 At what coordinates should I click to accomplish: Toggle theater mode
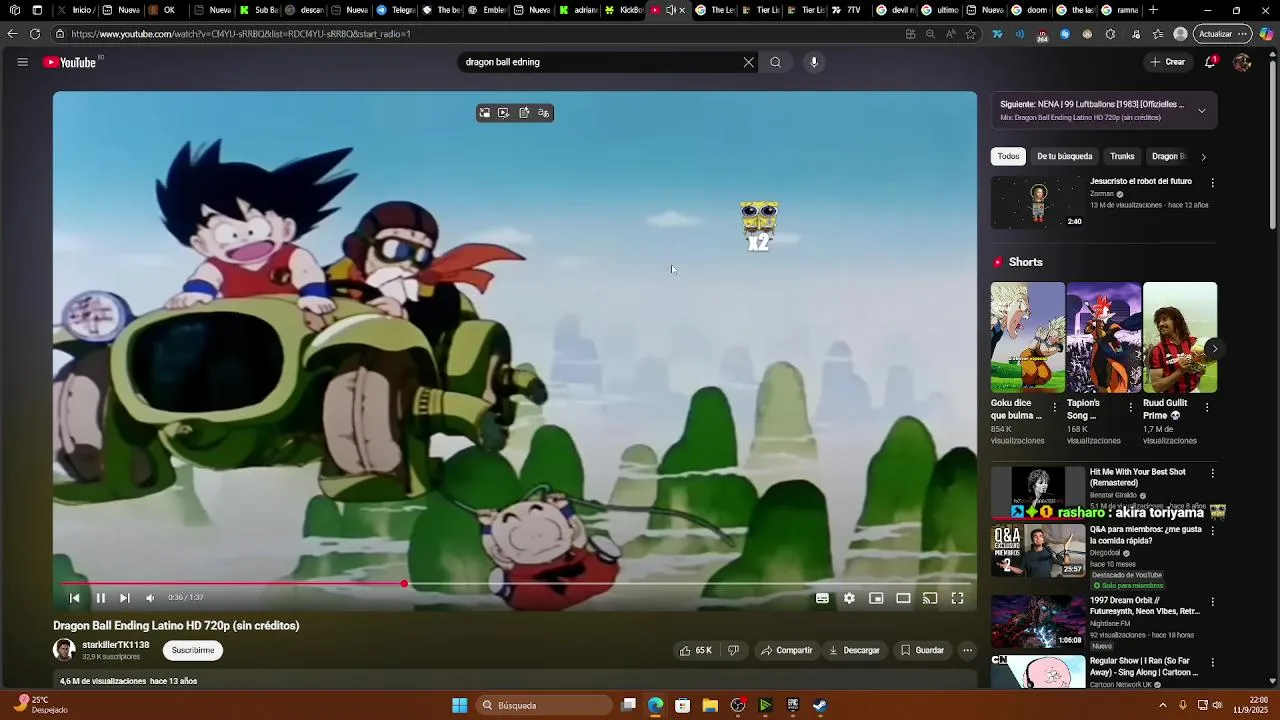coord(903,598)
